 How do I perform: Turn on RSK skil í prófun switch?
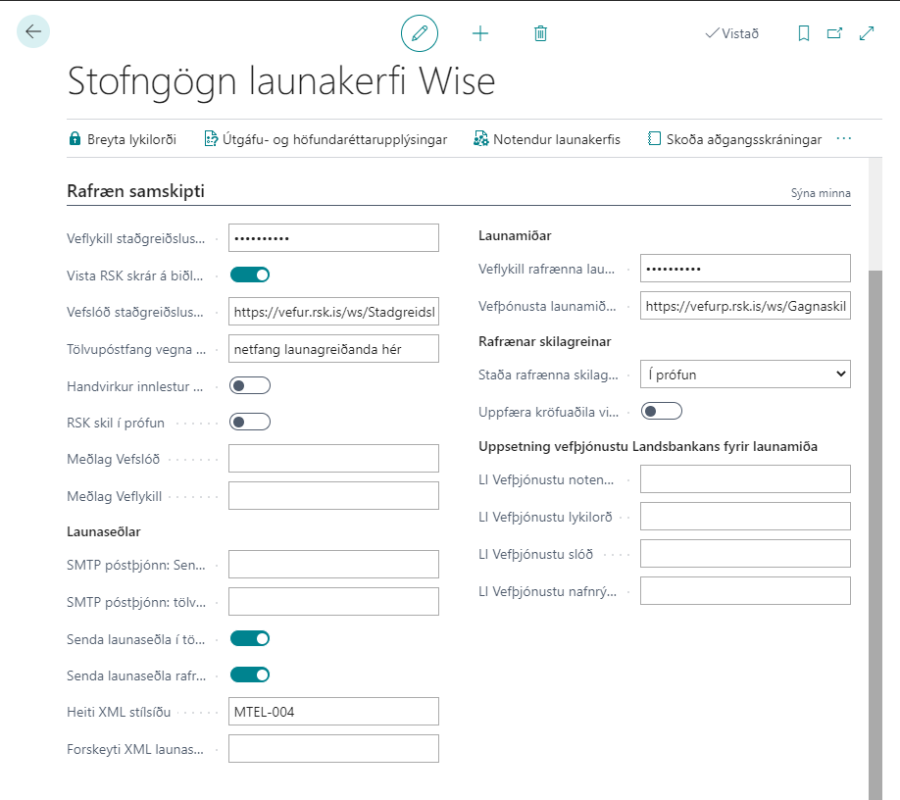click(250, 422)
